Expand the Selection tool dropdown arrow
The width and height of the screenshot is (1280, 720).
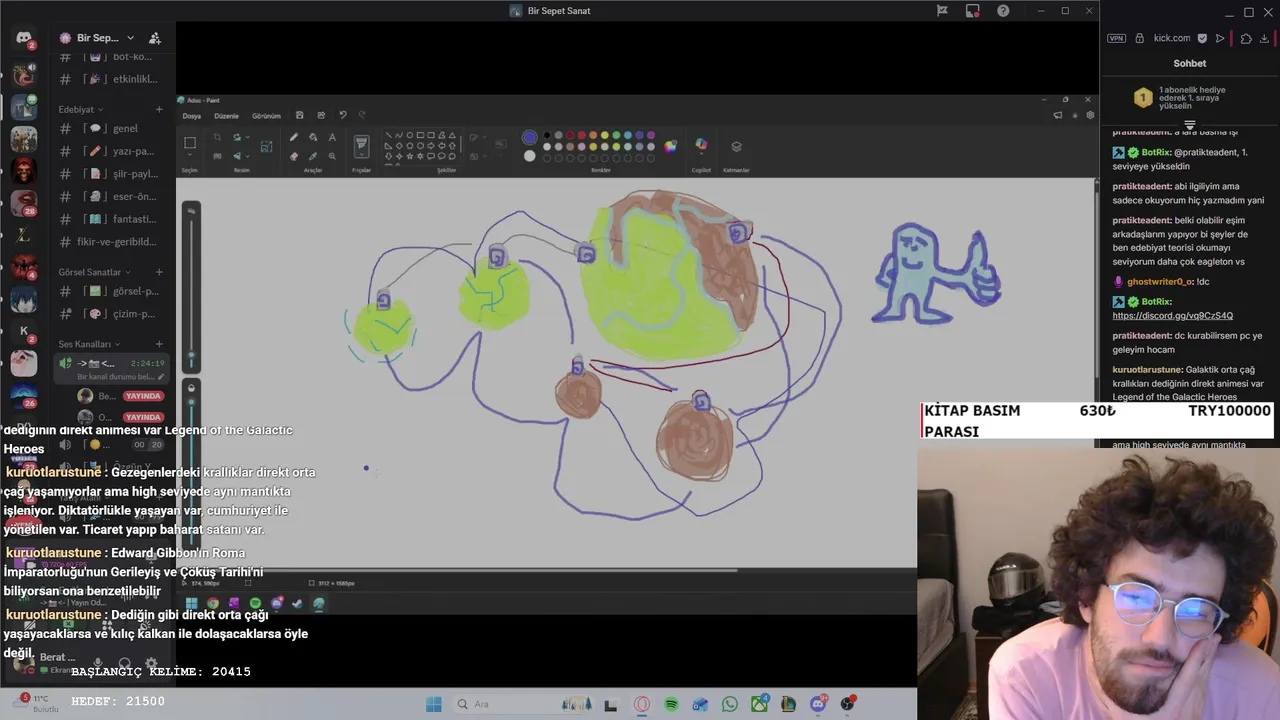tap(190, 155)
